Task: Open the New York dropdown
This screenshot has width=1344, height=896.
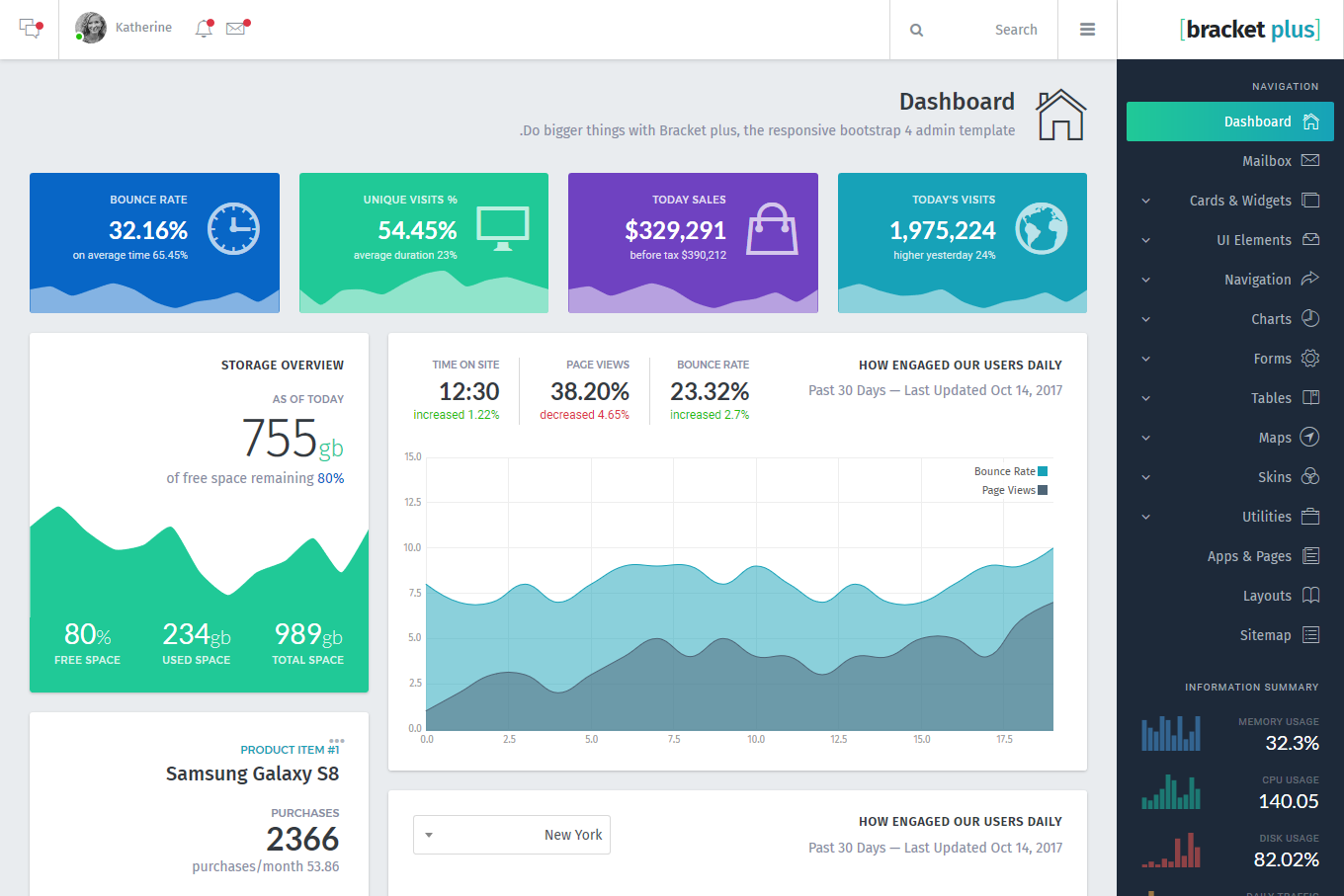Action: (512, 835)
